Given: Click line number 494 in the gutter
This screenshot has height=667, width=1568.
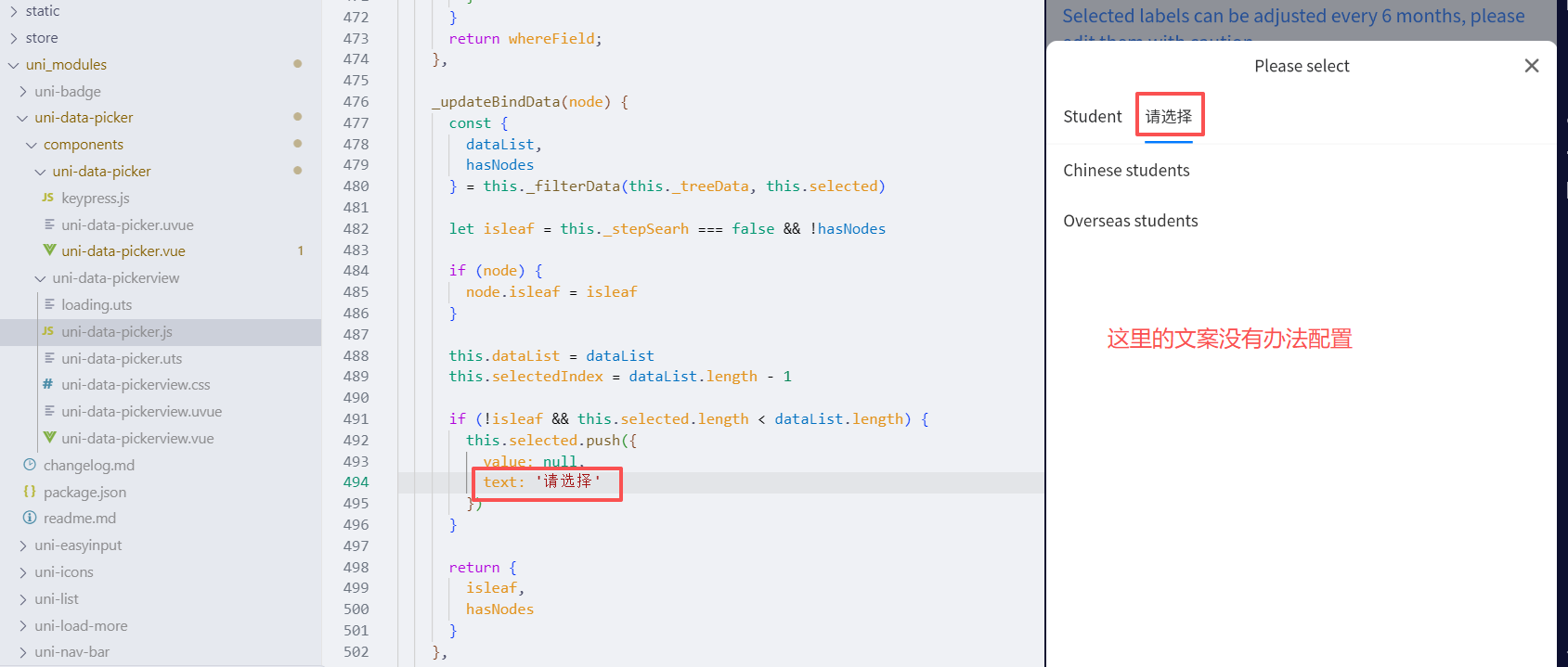Looking at the screenshot, I should click(356, 481).
